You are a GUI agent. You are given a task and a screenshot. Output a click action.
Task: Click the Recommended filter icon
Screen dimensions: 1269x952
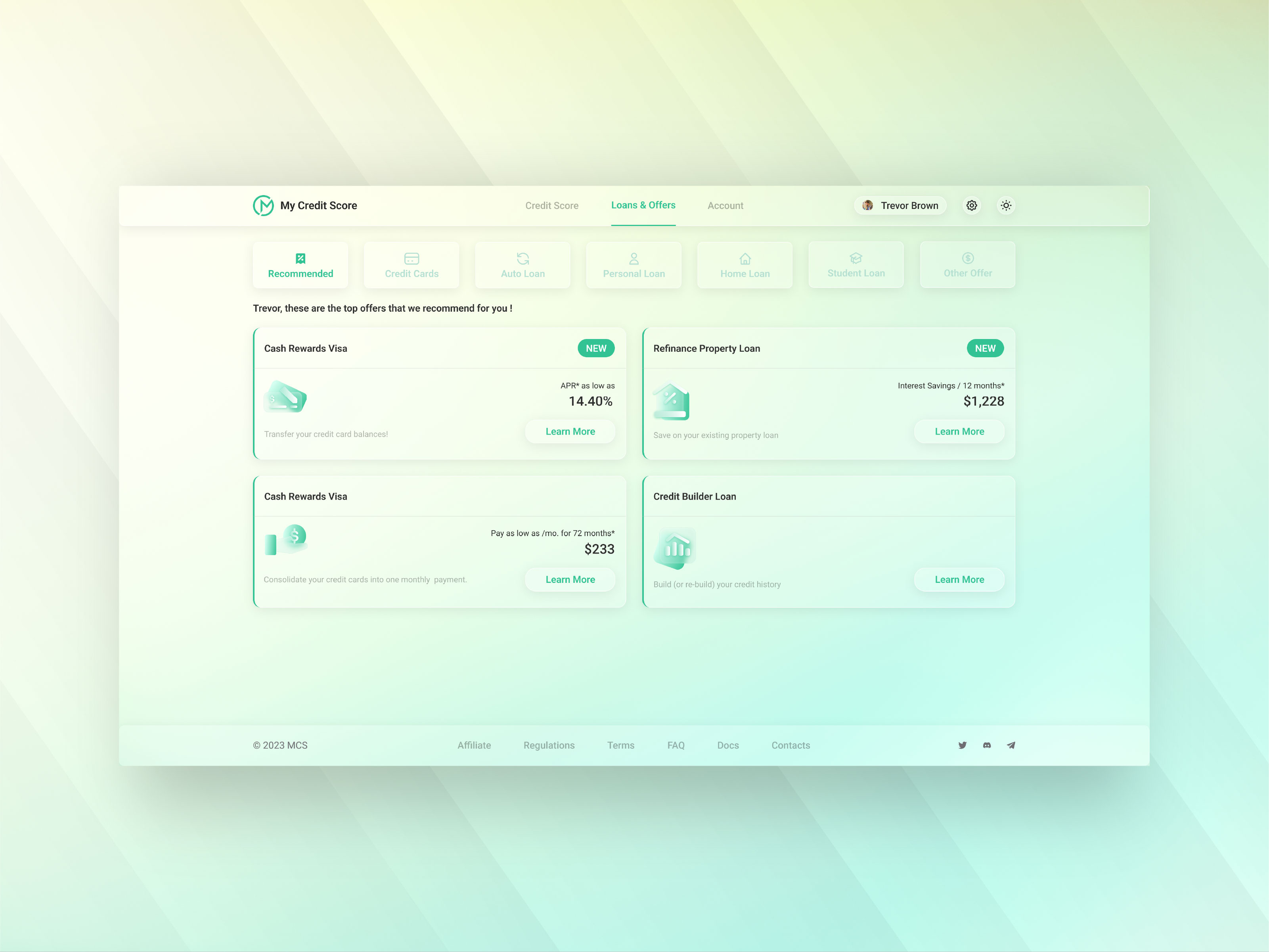[300, 258]
